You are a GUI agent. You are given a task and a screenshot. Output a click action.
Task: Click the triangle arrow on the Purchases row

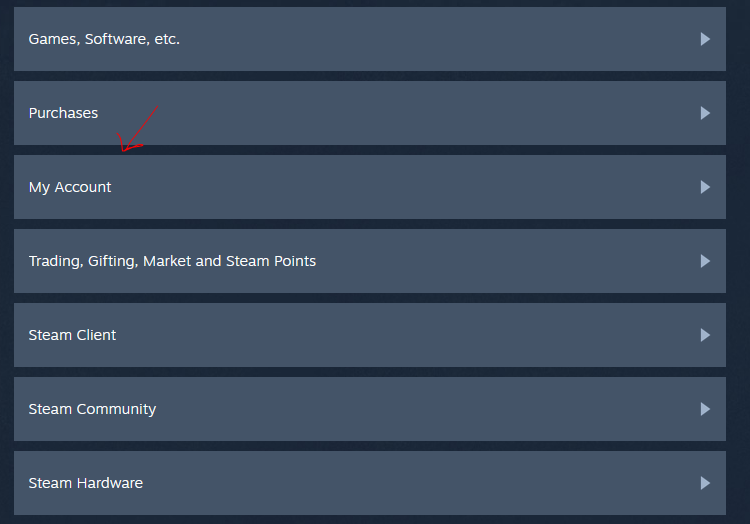(x=705, y=113)
